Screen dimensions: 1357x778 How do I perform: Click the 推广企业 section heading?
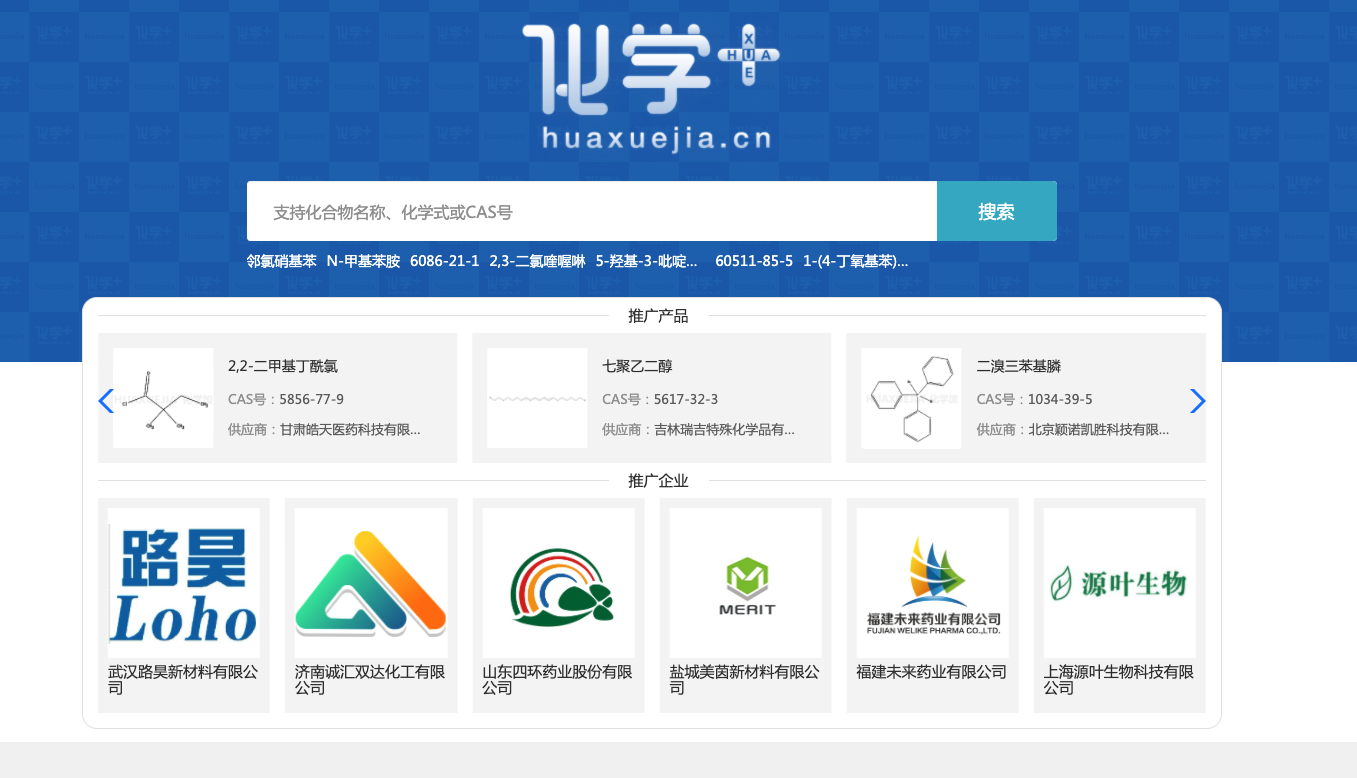(x=658, y=481)
